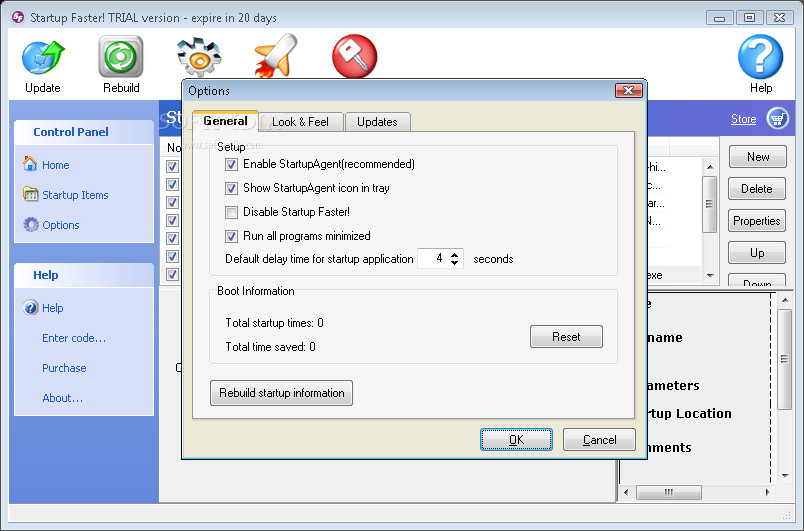Click the Startup Items folder icon
Image resolution: width=804 pixels, height=531 pixels.
tap(31, 194)
